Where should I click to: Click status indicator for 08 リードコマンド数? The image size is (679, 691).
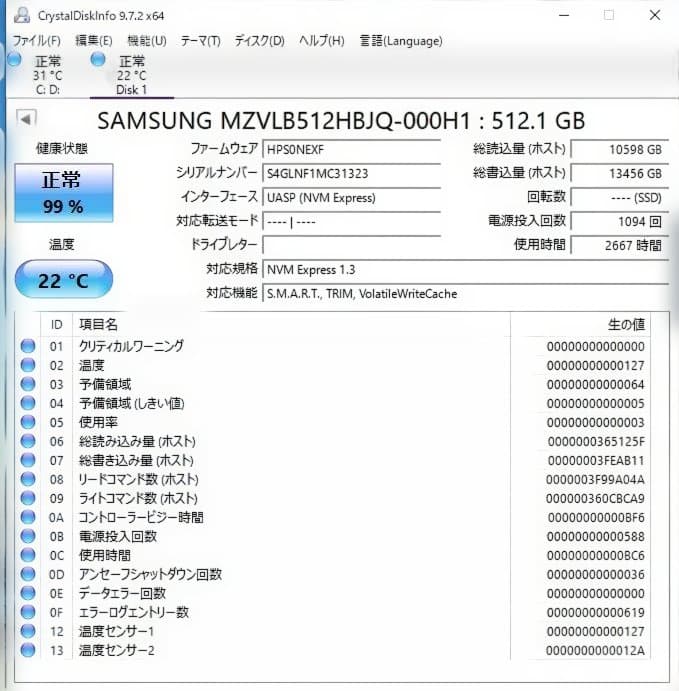pyautogui.click(x=28, y=479)
